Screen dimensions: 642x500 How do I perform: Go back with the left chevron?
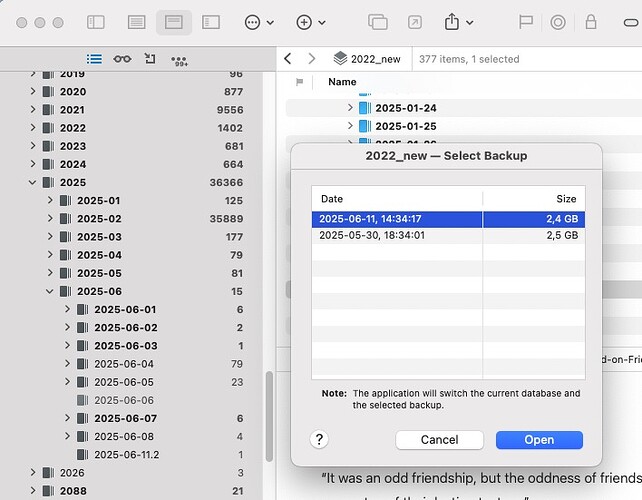tap(287, 59)
